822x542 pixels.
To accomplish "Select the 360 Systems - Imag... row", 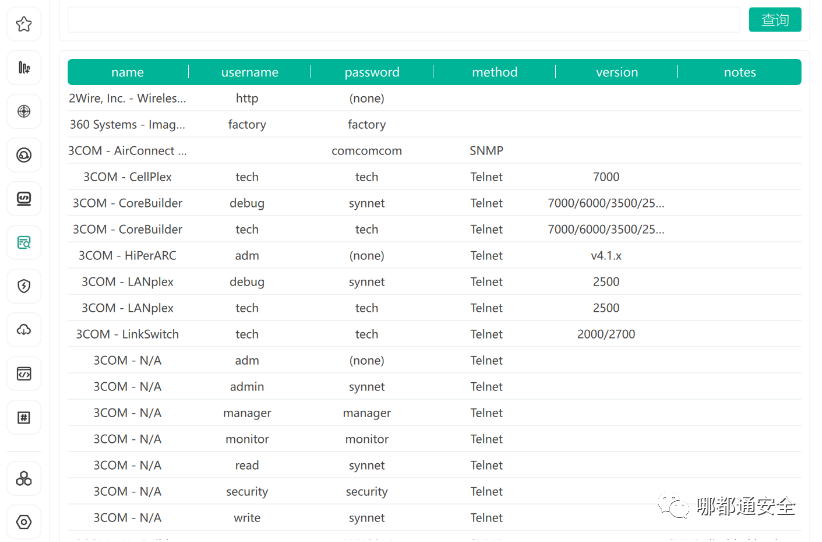I will (434, 124).
